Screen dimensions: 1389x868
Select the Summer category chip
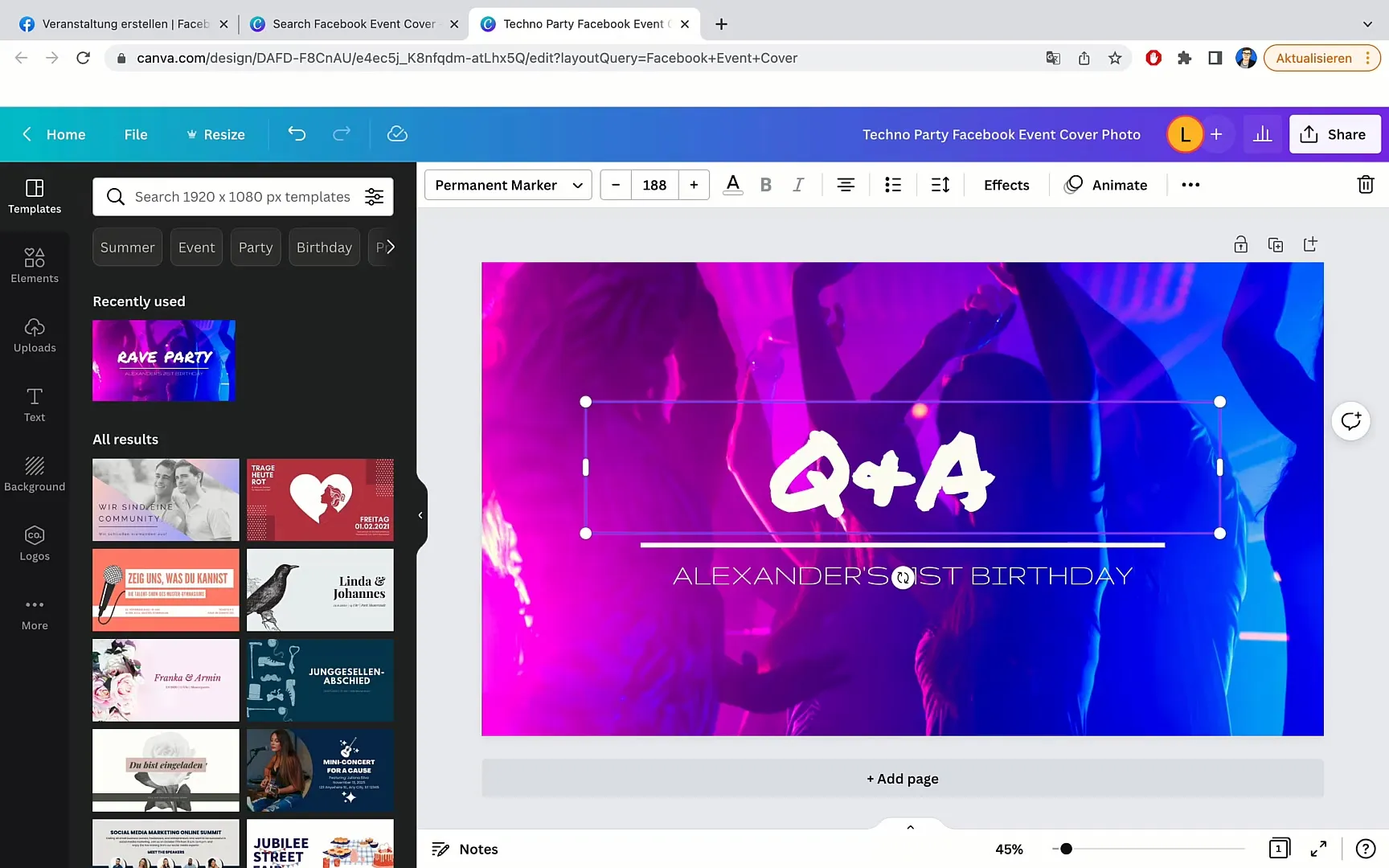click(x=127, y=247)
